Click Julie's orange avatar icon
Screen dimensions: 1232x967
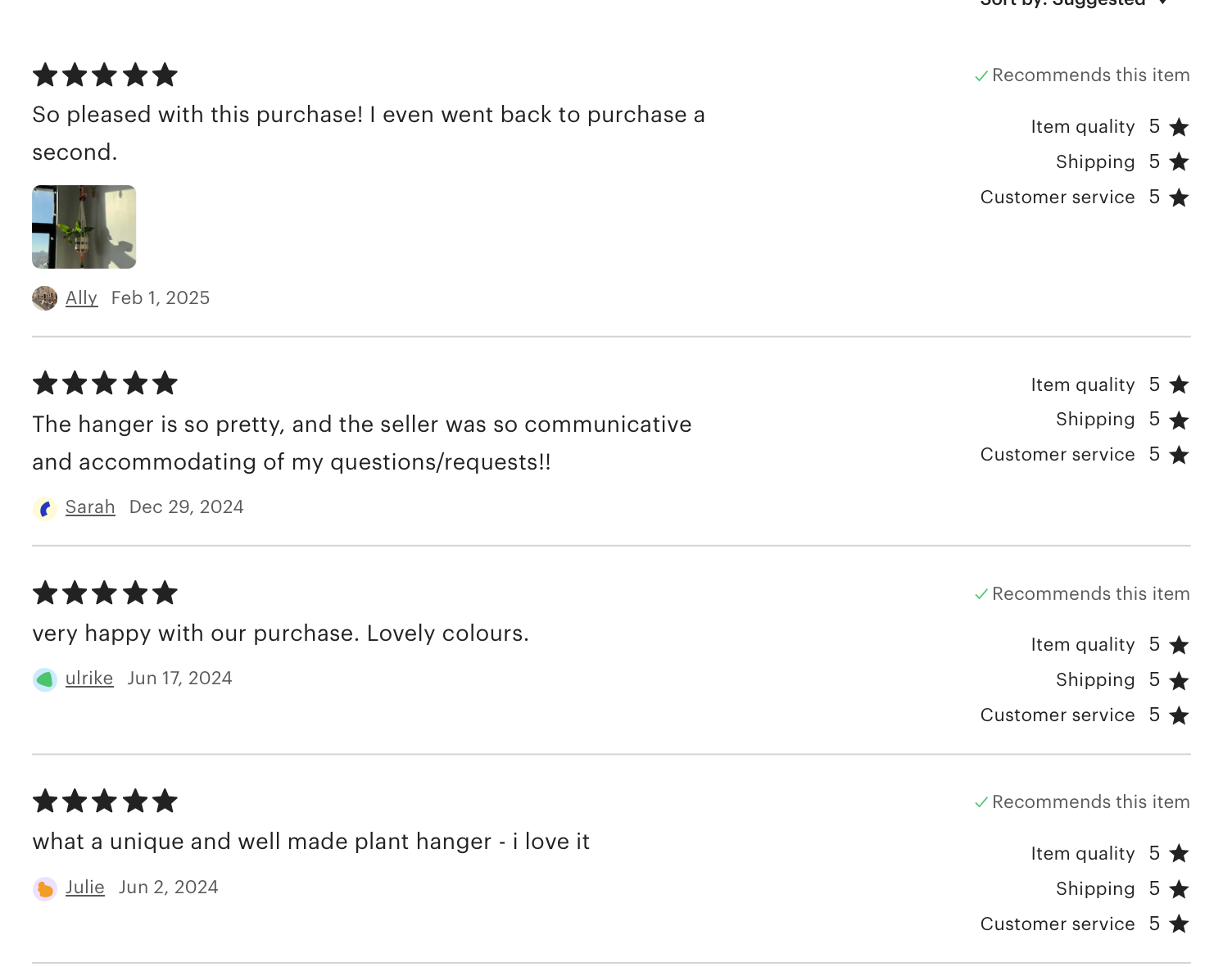(x=44, y=888)
